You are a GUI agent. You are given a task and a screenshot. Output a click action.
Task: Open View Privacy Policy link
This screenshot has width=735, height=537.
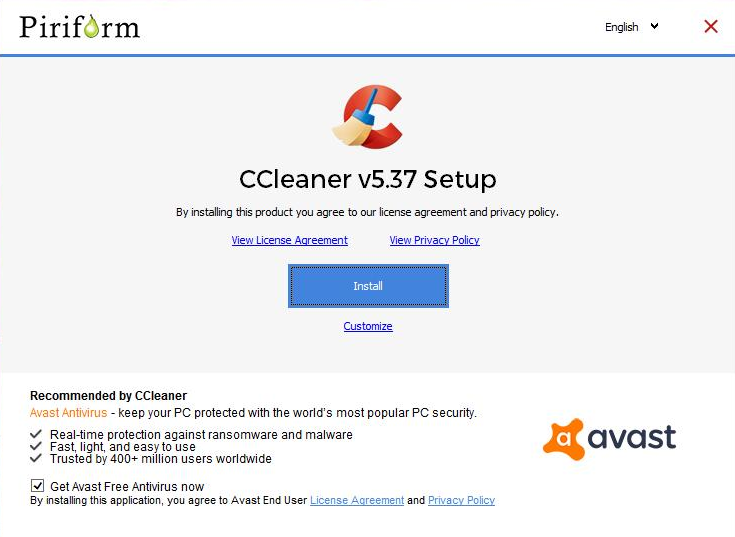[435, 240]
